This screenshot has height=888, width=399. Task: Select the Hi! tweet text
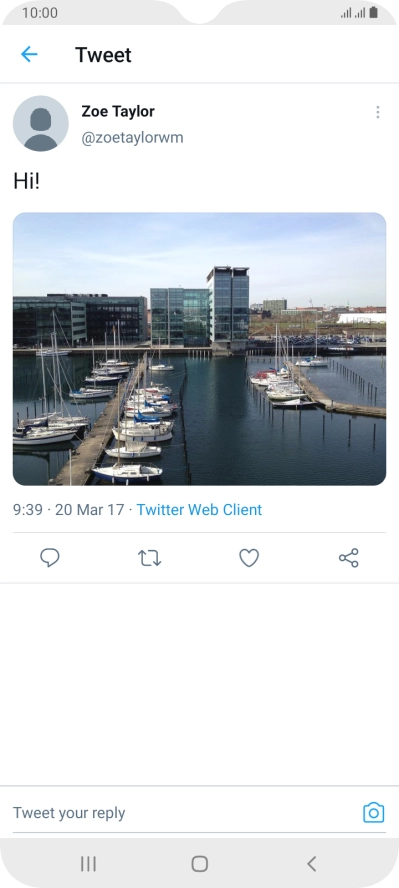(26, 181)
